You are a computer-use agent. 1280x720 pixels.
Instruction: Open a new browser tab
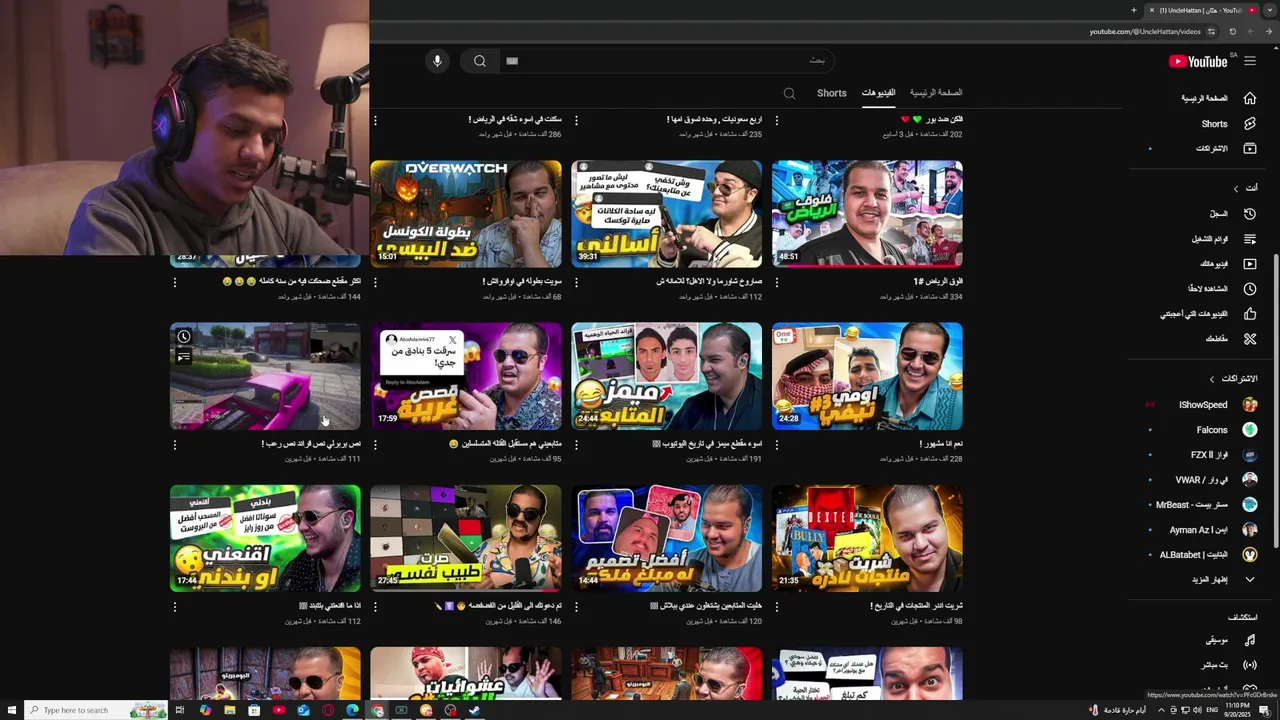coord(1134,10)
